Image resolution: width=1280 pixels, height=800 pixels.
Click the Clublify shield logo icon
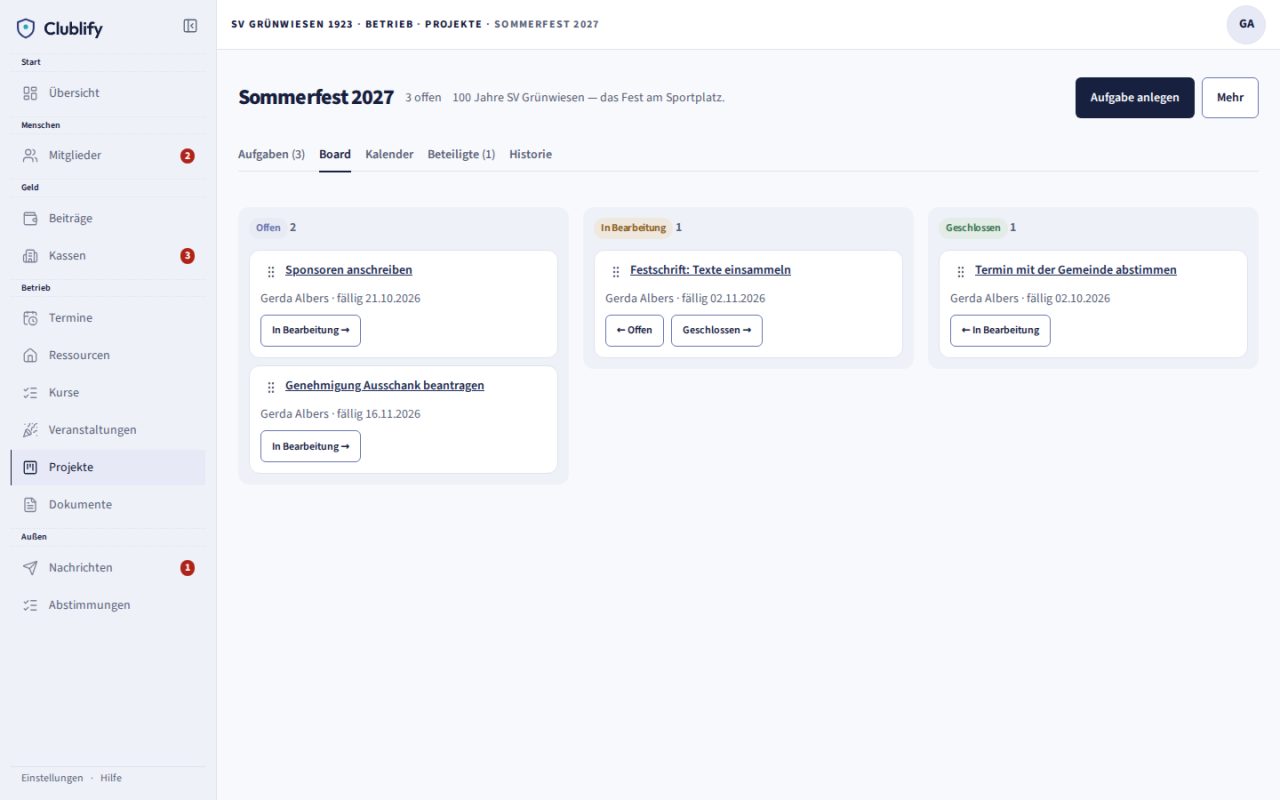pos(26,28)
